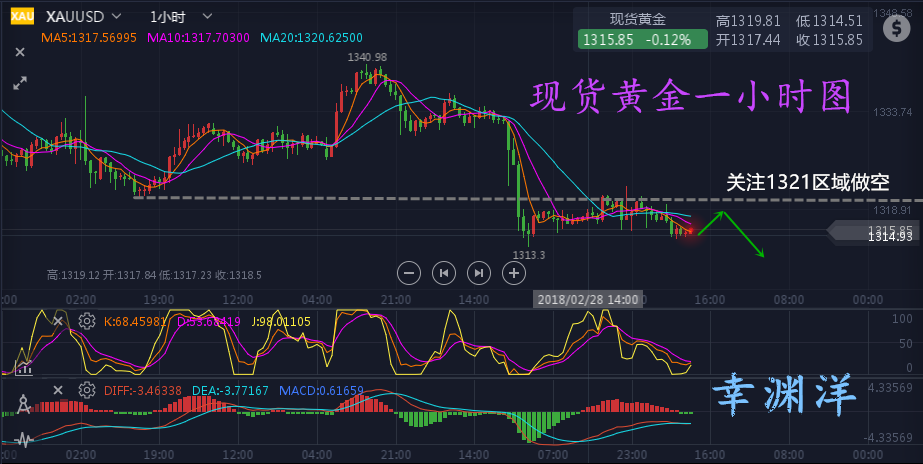The image size is (923, 464).
Task: Open KDJ indicator settings gear
Action: [87, 321]
